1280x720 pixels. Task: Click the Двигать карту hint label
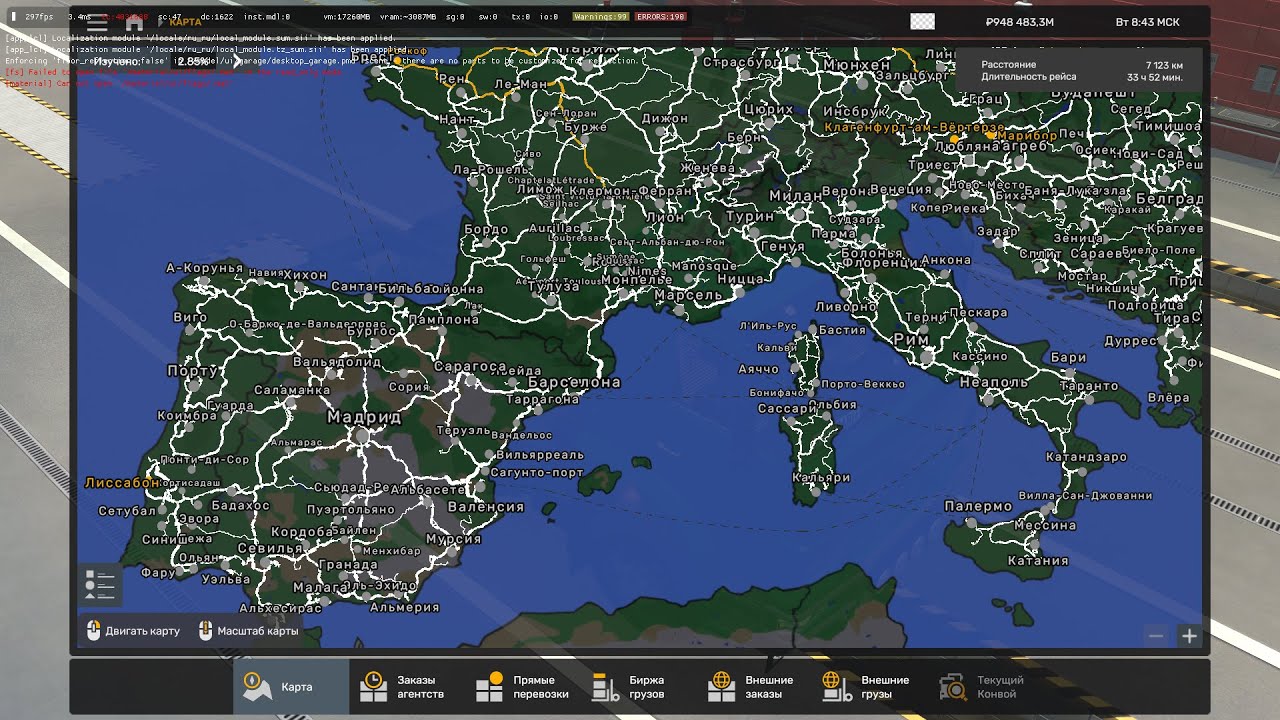[x=143, y=631]
